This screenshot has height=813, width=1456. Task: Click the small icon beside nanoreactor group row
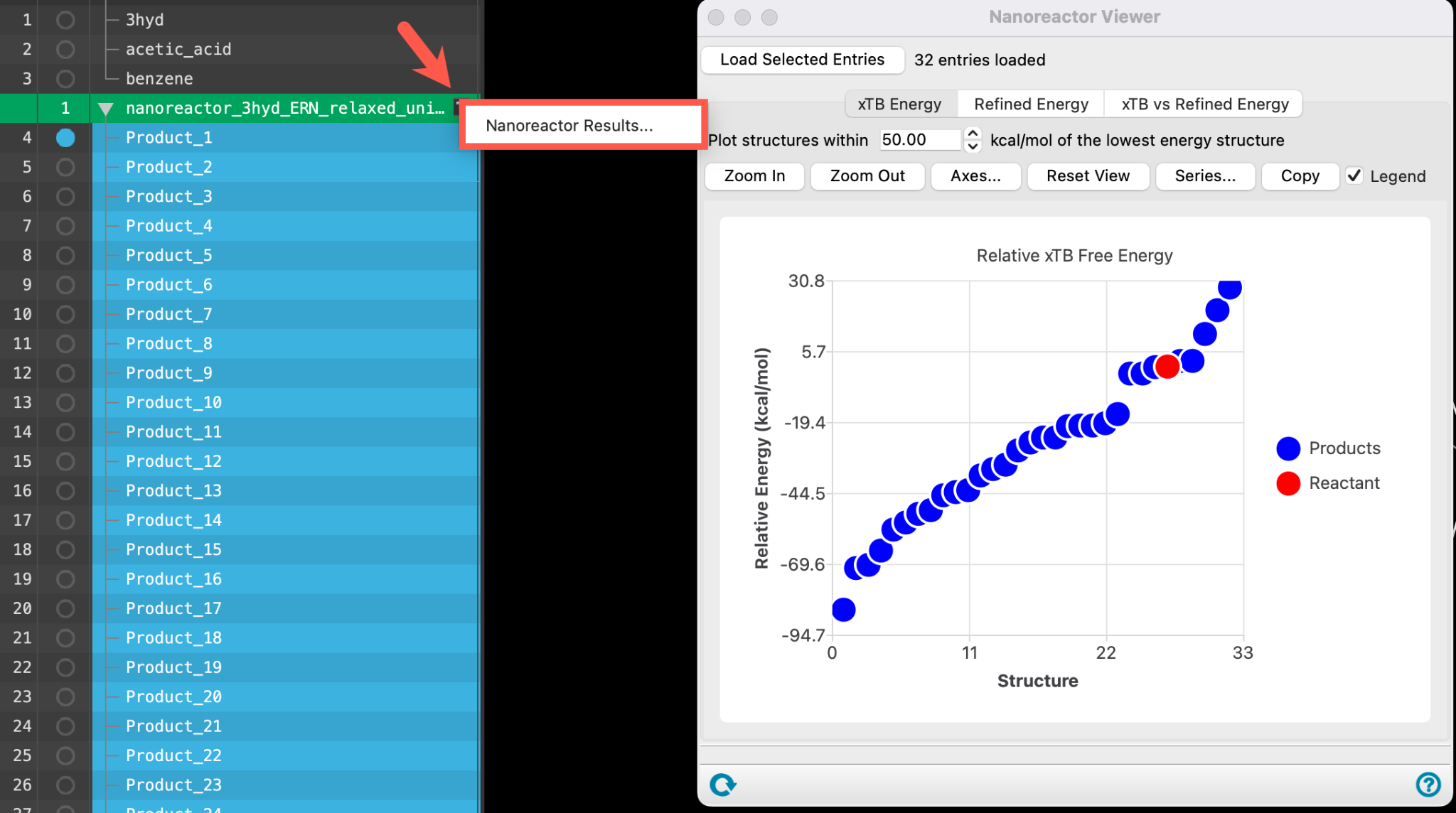[x=458, y=107]
